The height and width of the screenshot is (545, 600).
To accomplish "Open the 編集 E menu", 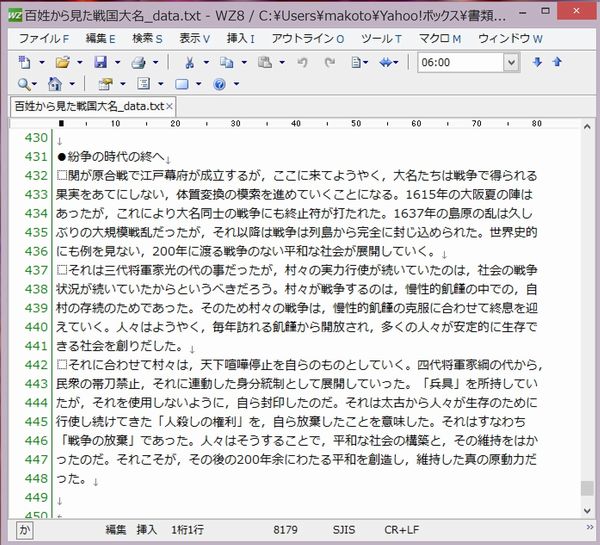I will (100, 39).
